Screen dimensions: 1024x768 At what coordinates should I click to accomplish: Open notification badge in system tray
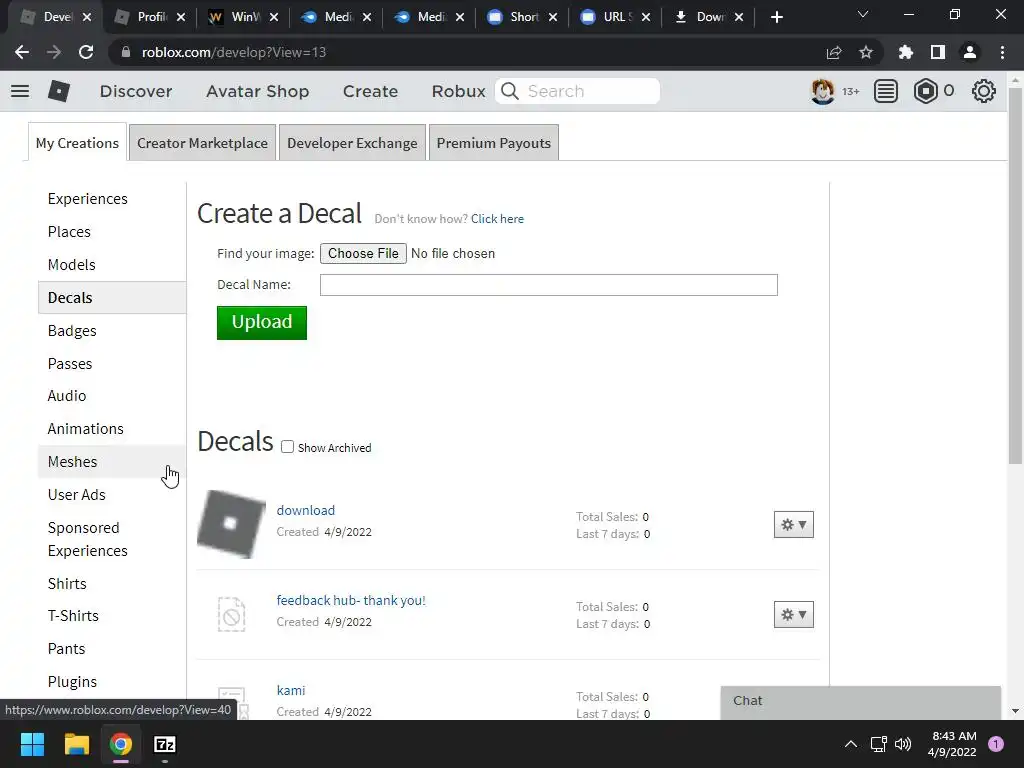996,744
